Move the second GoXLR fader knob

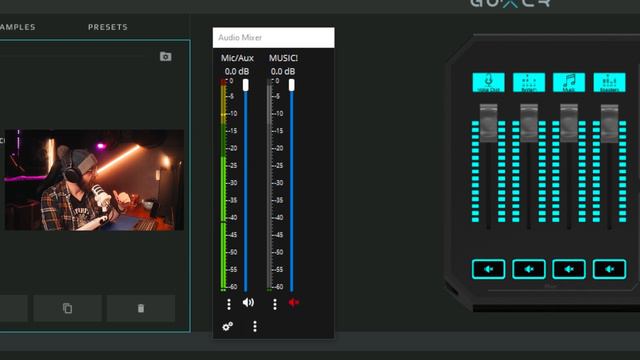coord(529,123)
